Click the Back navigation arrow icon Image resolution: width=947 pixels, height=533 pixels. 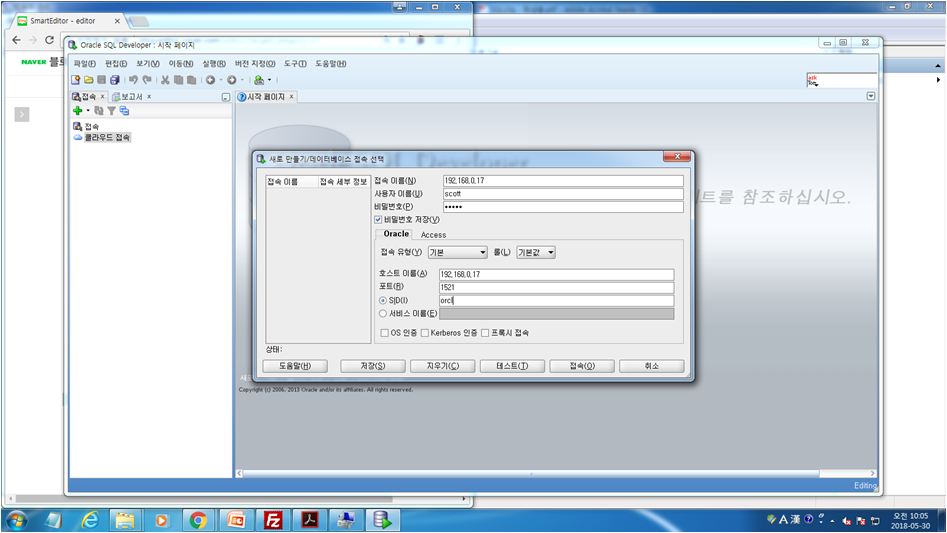[210, 80]
